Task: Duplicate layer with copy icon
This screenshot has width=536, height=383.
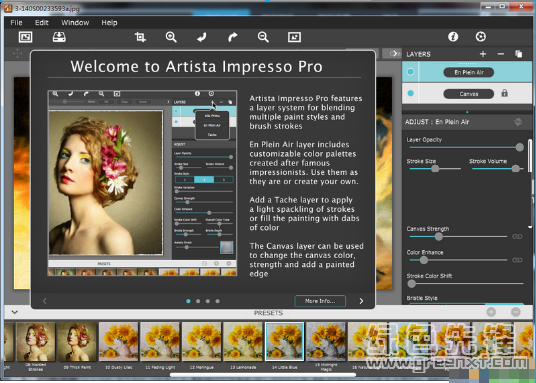Action: [x=519, y=54]
